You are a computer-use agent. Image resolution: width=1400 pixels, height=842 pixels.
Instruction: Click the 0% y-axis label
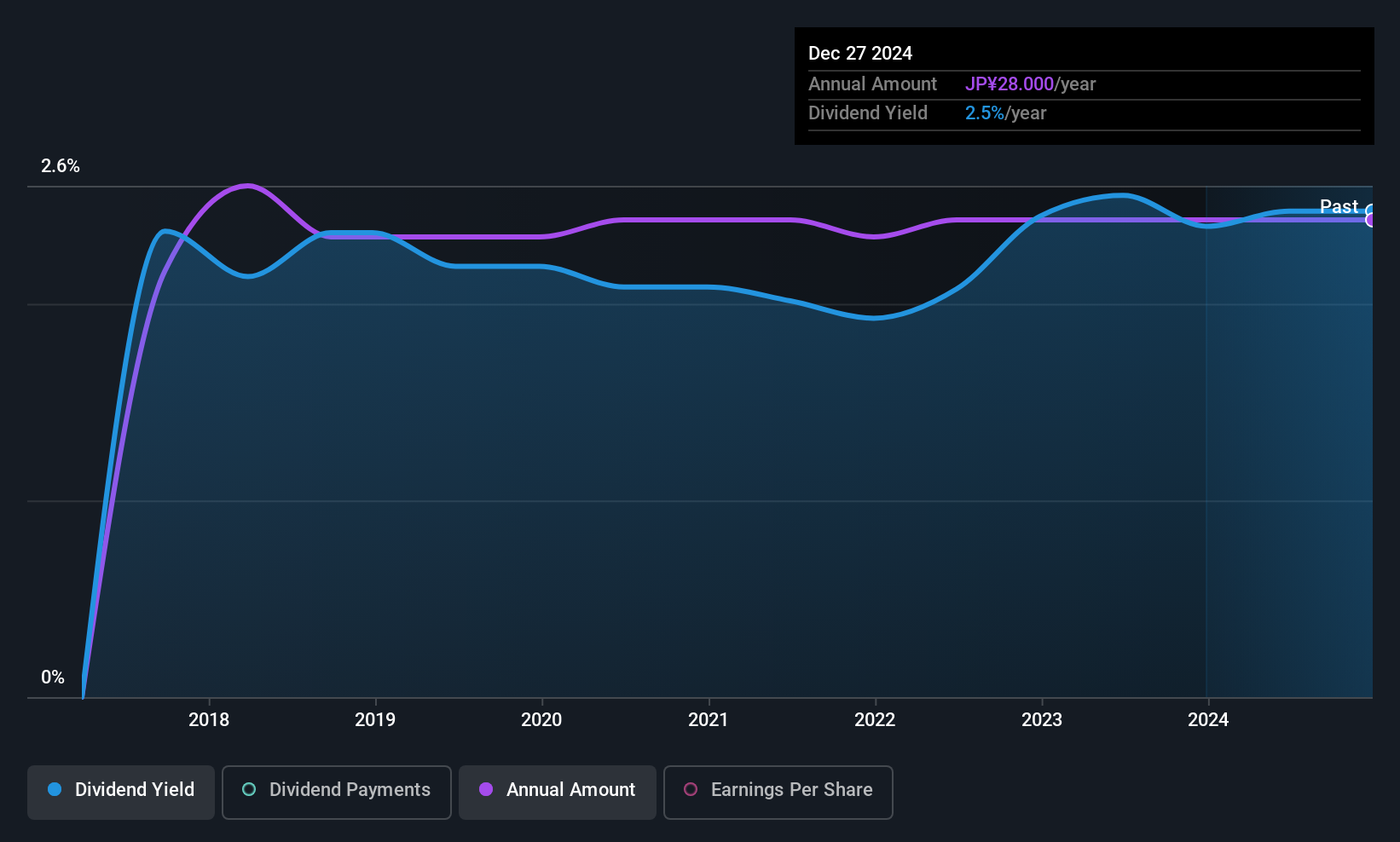53,678
